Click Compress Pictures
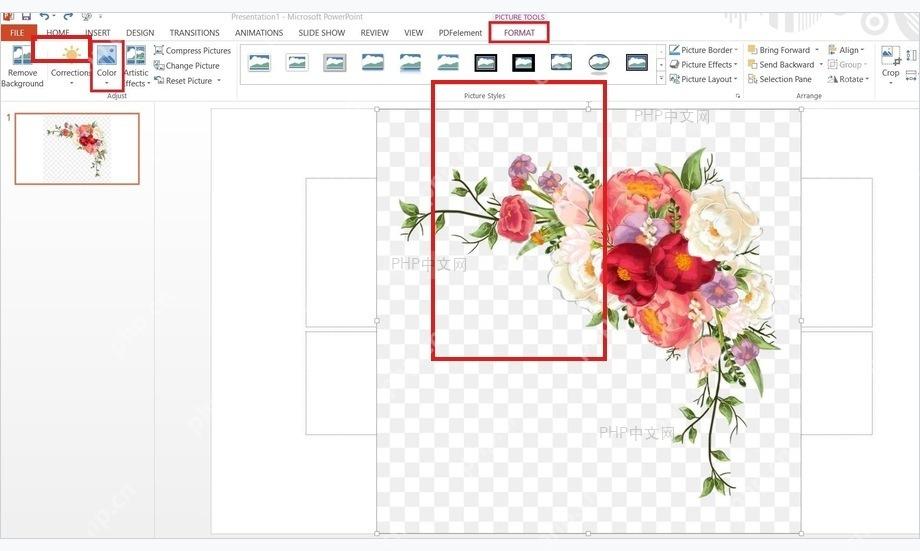Screen dimensions: 920x551 coord(192,50)
